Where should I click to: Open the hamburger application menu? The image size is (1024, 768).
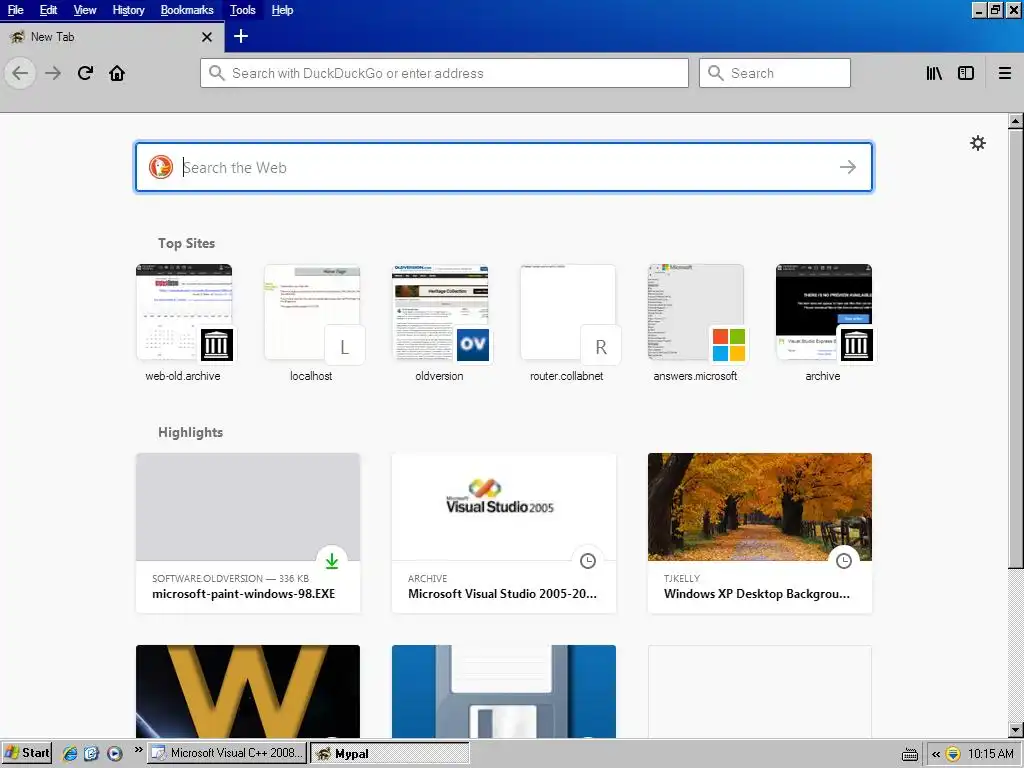1005,73
